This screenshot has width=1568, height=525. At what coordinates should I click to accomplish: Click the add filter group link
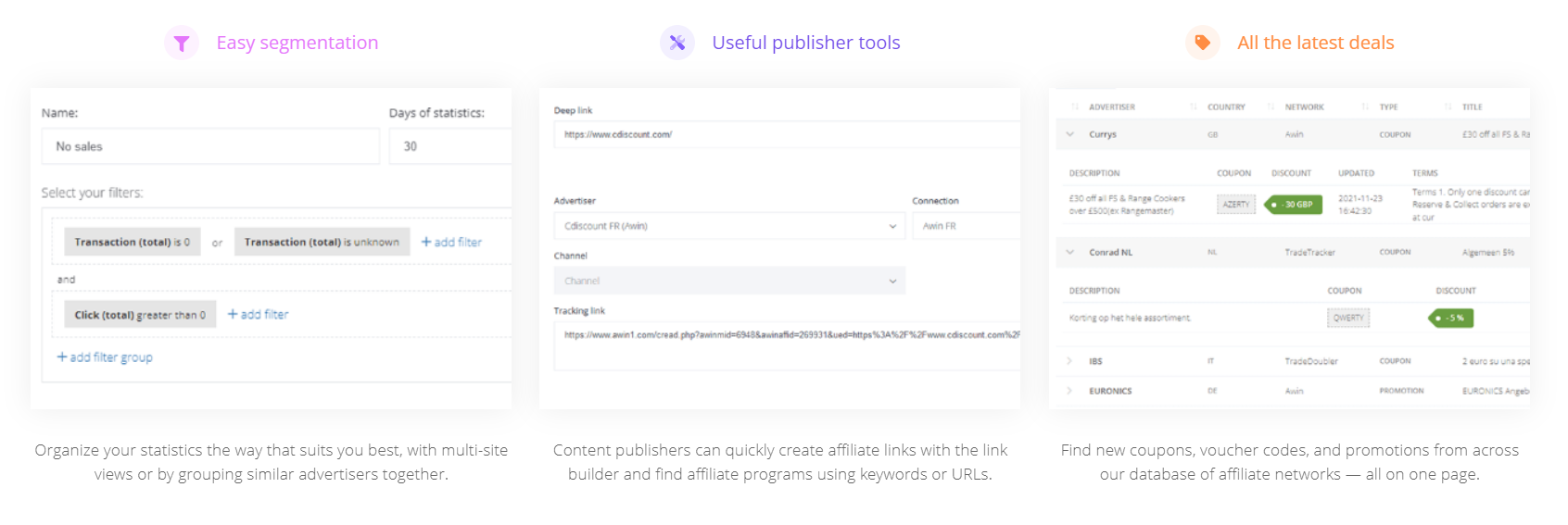105,357
